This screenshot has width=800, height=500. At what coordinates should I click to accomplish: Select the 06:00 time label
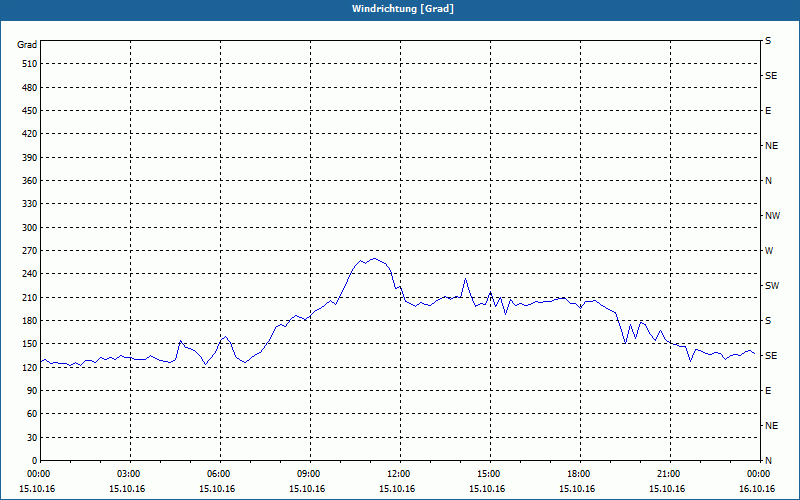pos(220,474)
